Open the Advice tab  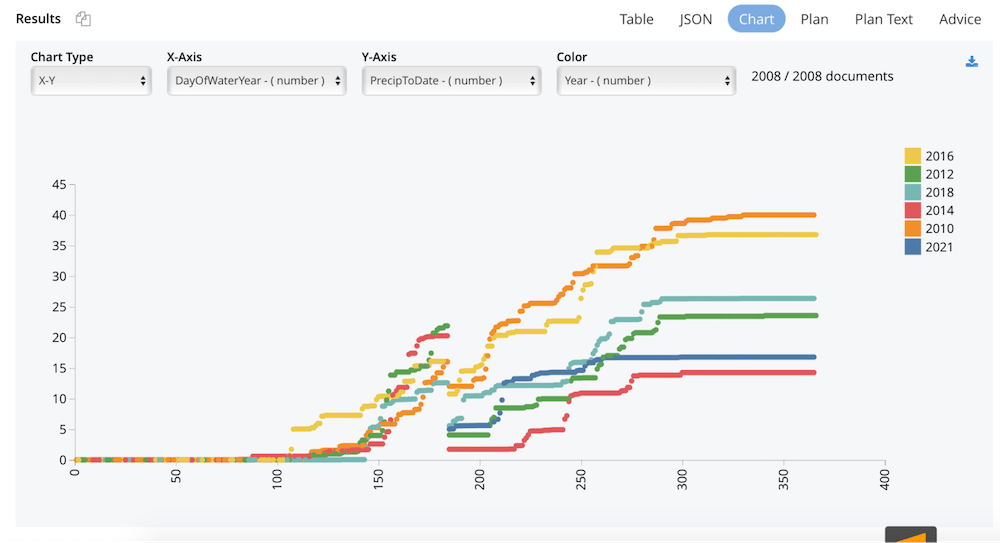pos(960,19)
